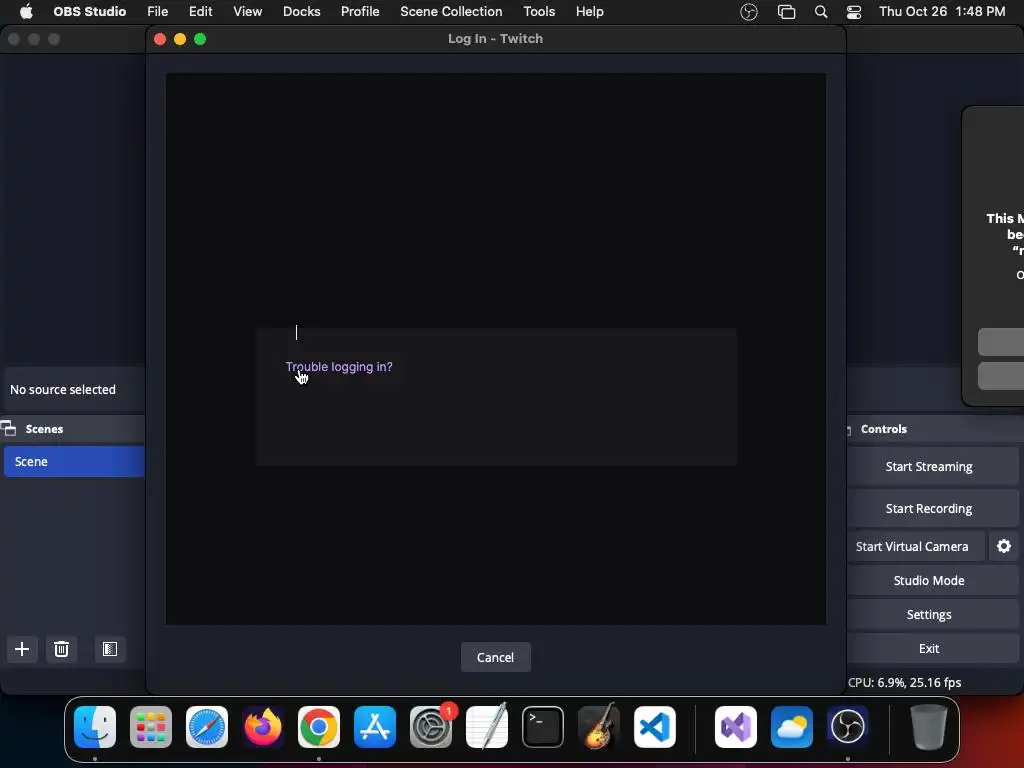
Task: Remove selected scene with trash icon
Action: click(61, 649)
